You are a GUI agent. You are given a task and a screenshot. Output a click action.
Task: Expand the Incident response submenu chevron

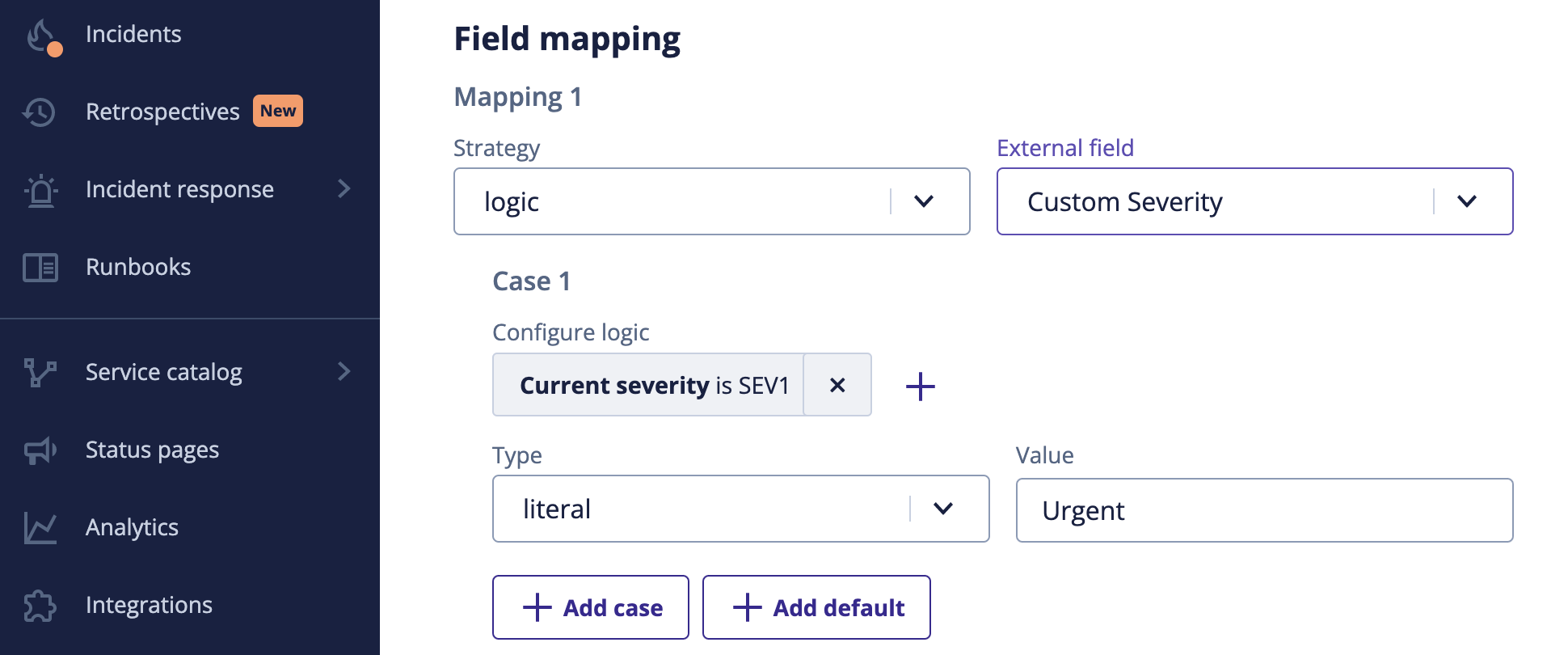tap(344, 189)
